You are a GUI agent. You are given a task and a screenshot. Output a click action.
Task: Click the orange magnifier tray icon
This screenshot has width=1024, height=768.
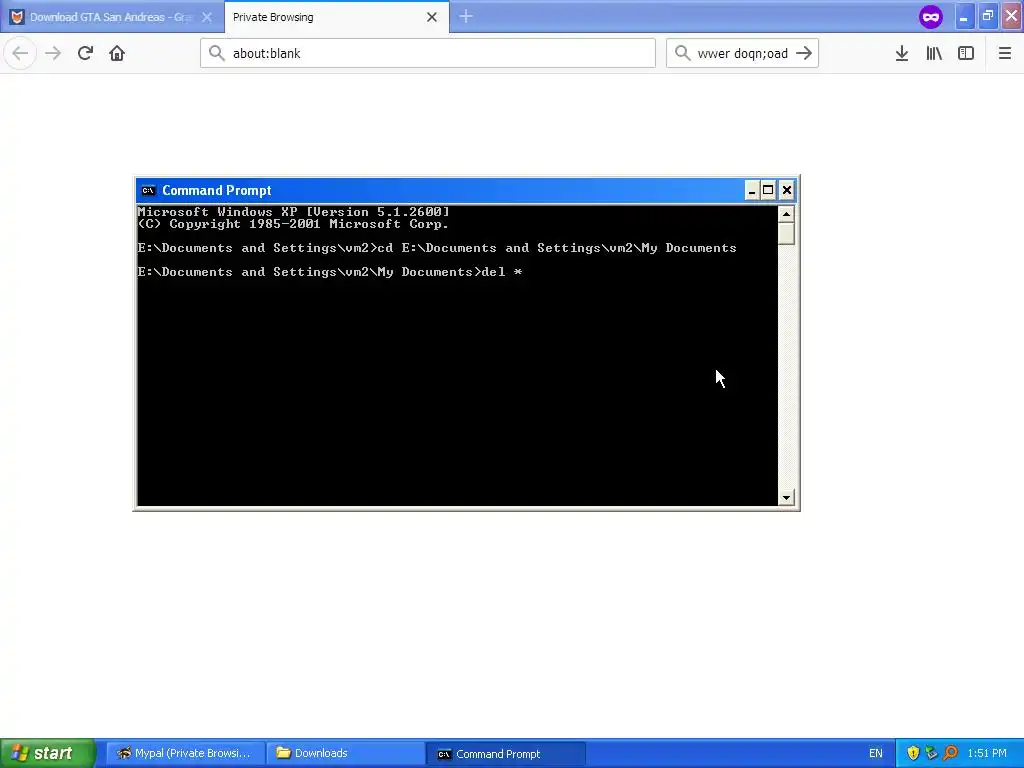pyautogui.click(x=950, y=753)
